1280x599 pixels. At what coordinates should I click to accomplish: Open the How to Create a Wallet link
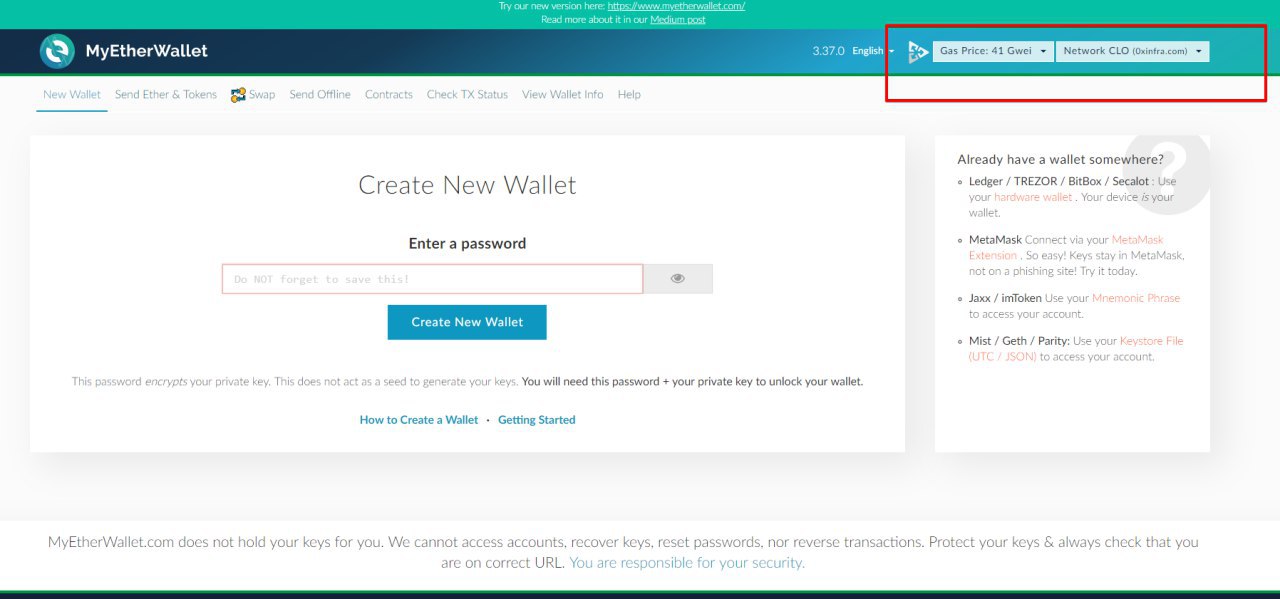(x=419, y=420)
